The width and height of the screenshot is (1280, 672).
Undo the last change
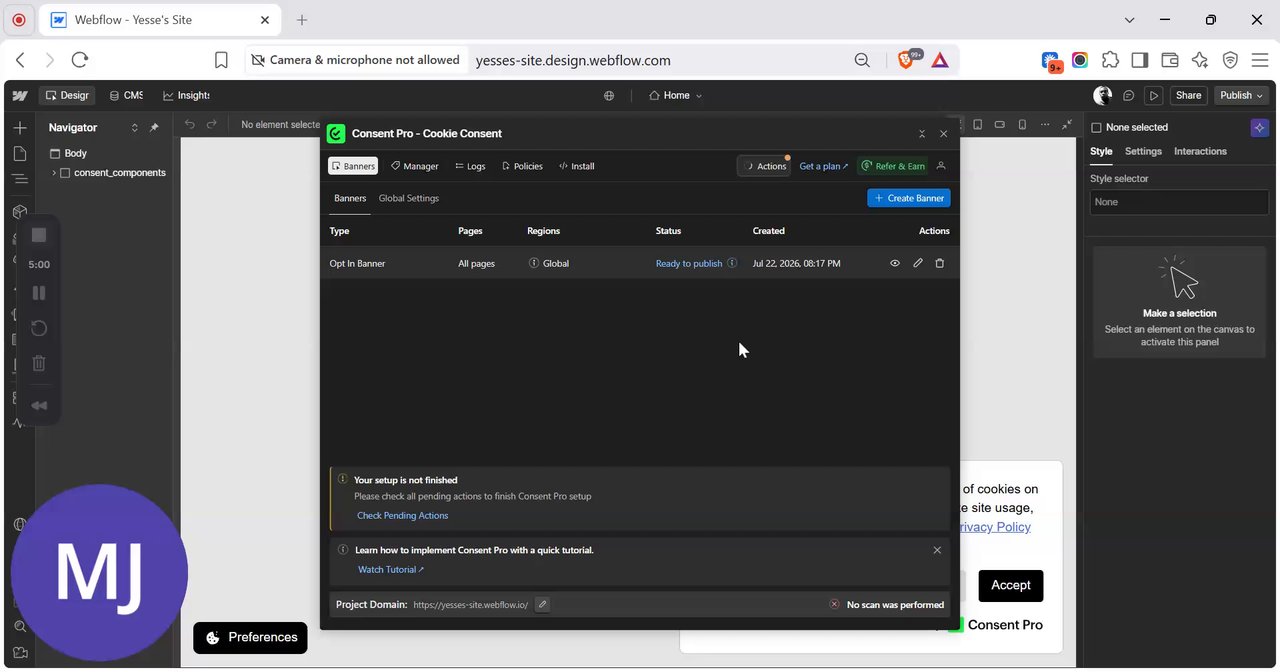(x=190, y=124)
